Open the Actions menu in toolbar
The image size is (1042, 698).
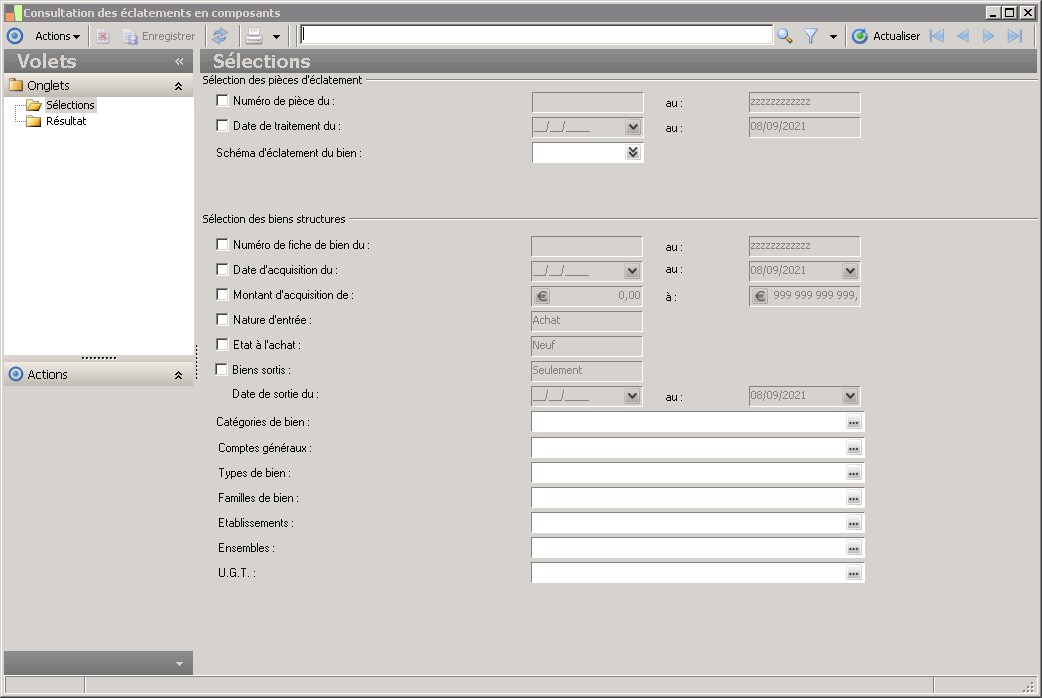tap(57, 36)
